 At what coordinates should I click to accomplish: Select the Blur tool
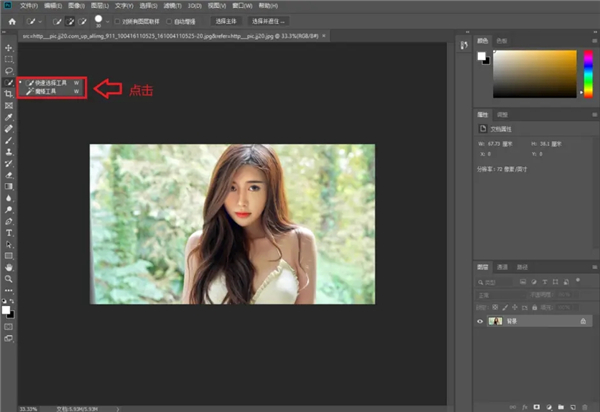[x=8, y=198]
